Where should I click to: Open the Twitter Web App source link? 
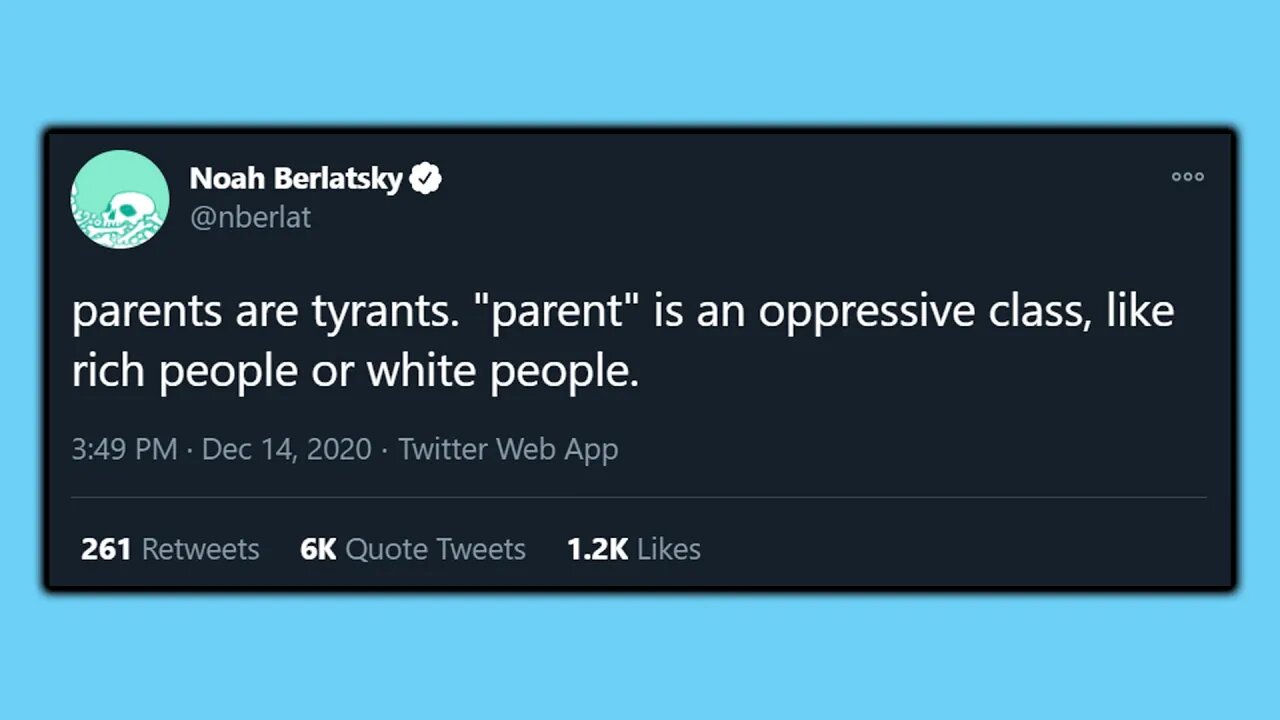coord(508,450)
